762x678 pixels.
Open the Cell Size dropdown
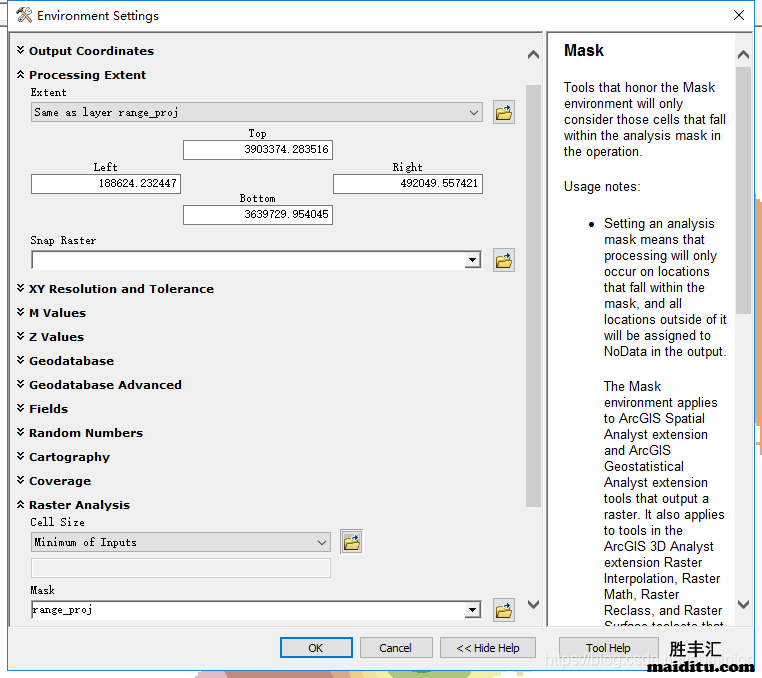point(322,542)
